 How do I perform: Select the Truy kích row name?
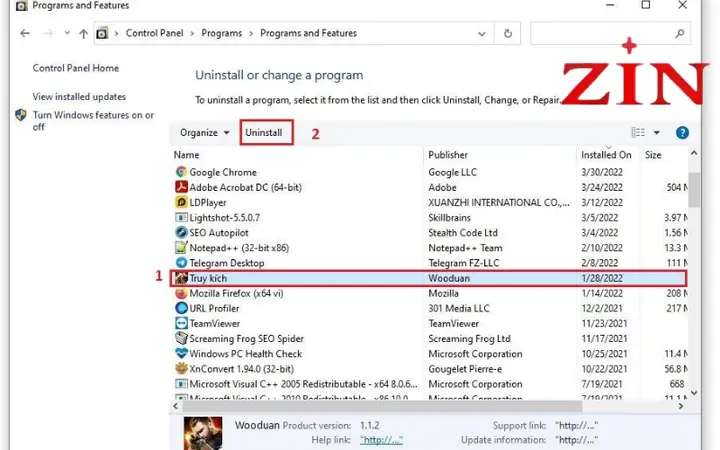pyautogui.click(x=208, y=278)
